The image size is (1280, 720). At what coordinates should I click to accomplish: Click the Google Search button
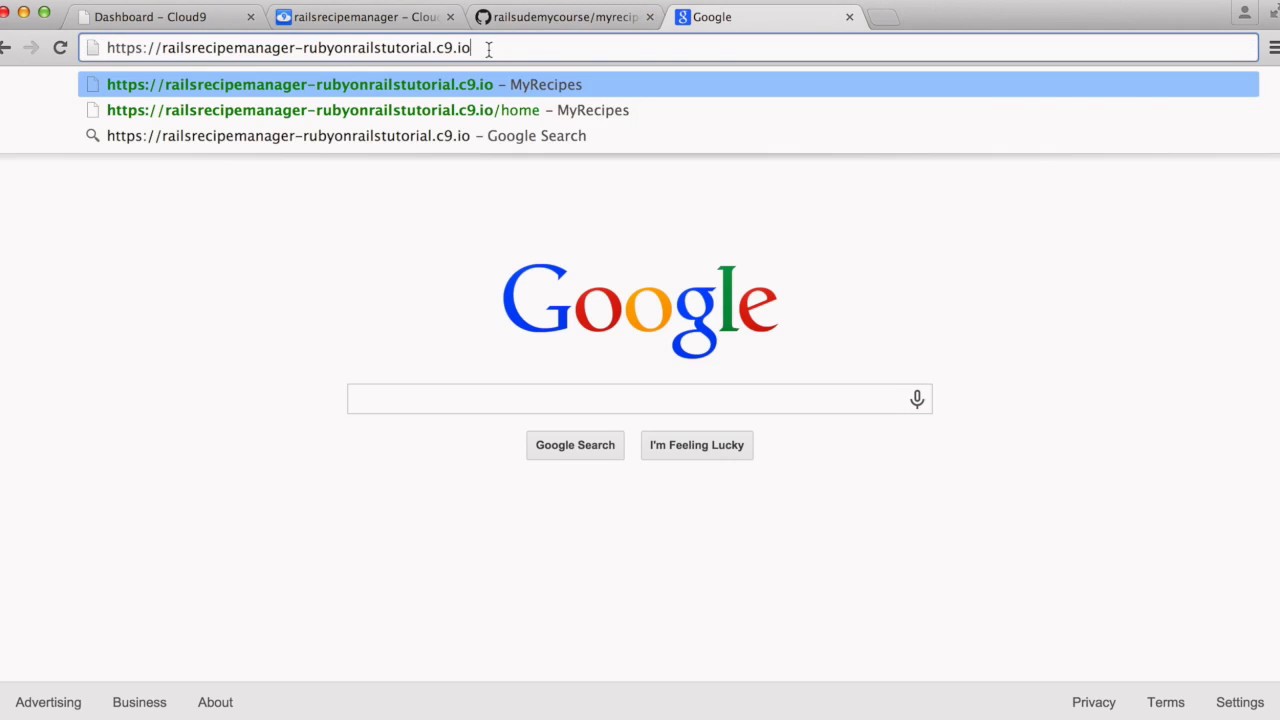pos(575,445)
